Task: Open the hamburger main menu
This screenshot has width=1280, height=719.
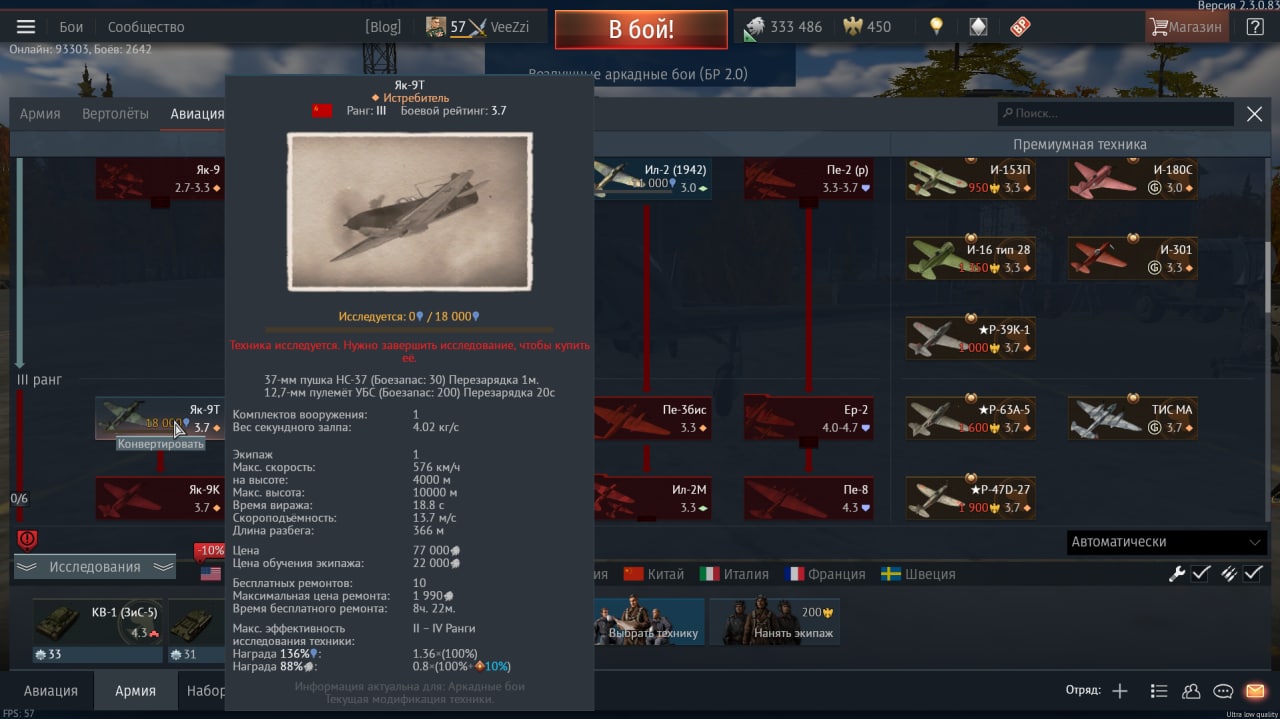Action: (25, 27)
